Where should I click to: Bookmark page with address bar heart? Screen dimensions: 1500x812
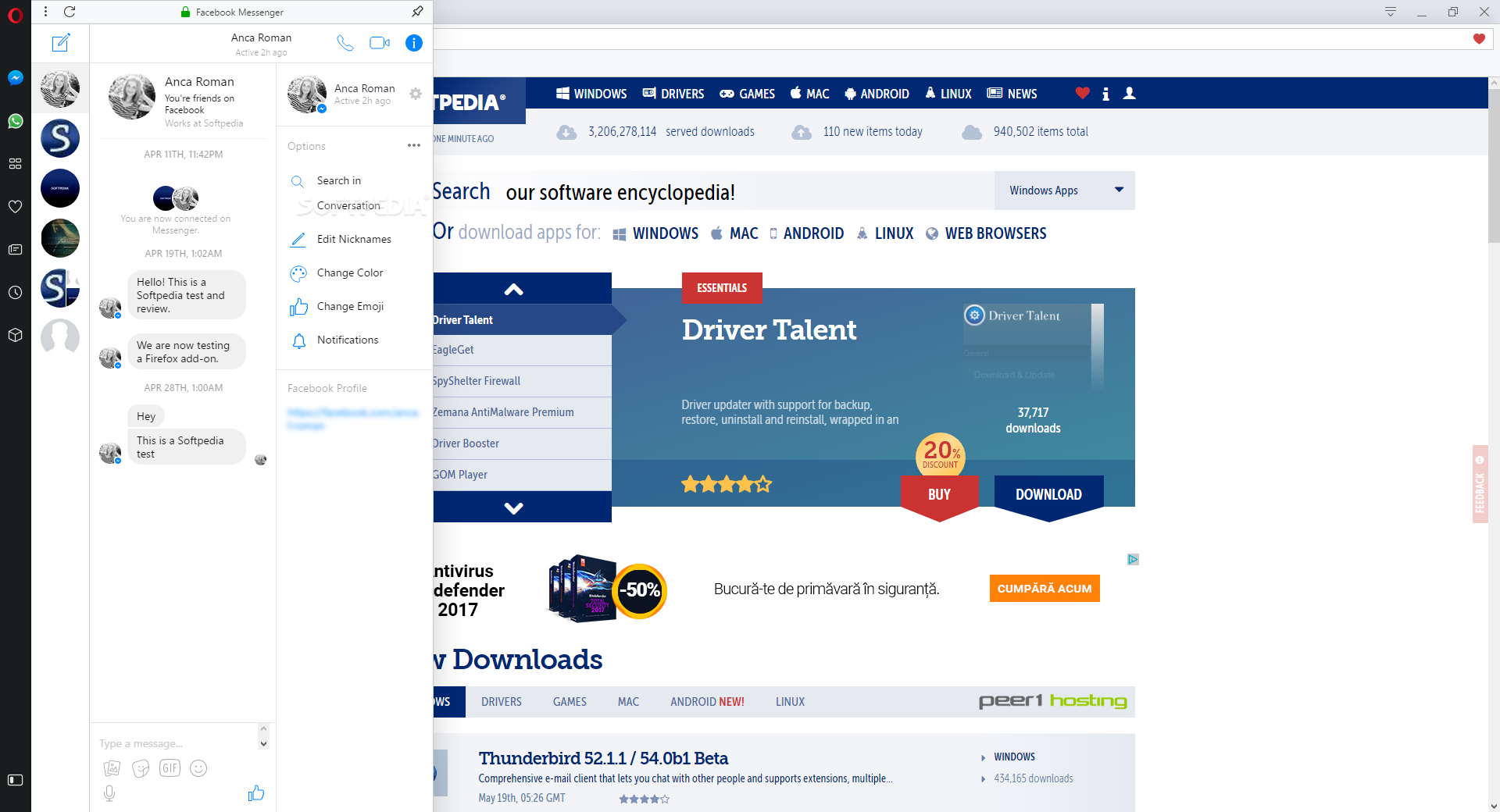[1479, 38]
